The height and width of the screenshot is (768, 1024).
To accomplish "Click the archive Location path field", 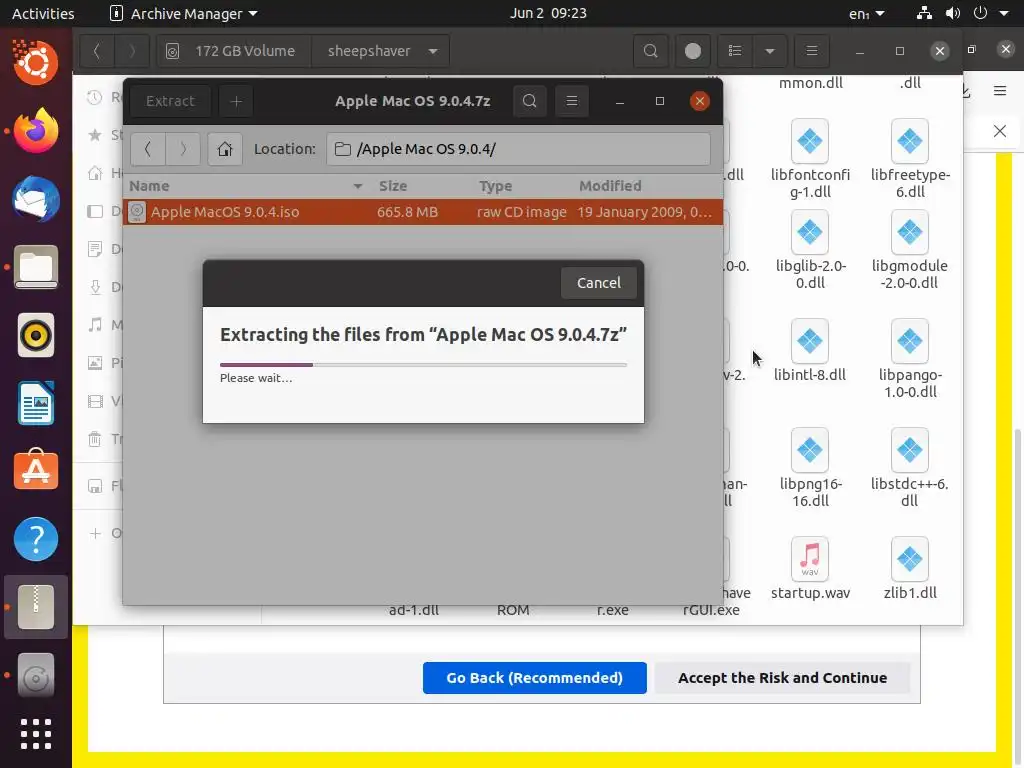I will click(519, 149).
